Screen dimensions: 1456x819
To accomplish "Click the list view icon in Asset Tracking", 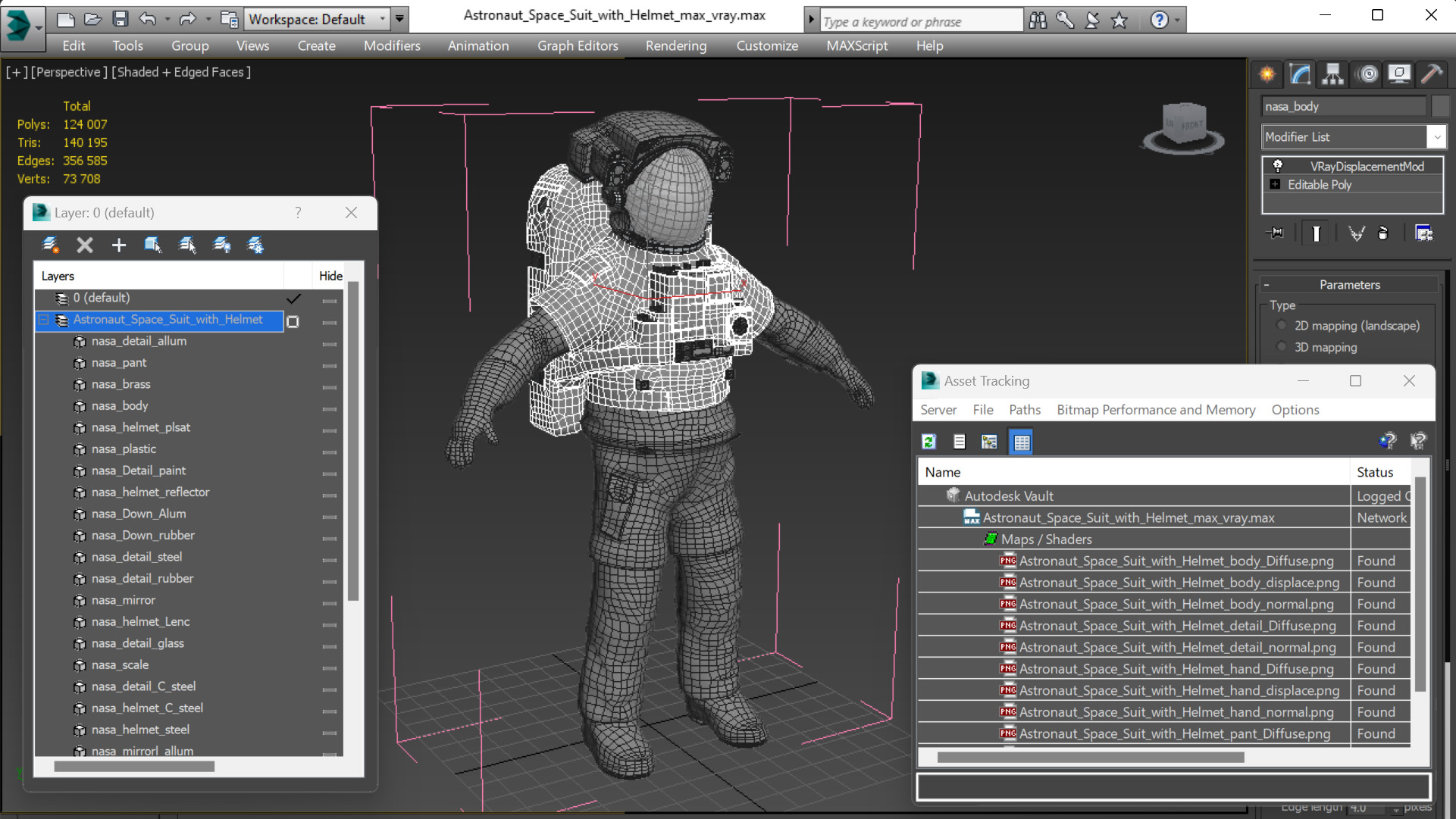I will point(959,442).
